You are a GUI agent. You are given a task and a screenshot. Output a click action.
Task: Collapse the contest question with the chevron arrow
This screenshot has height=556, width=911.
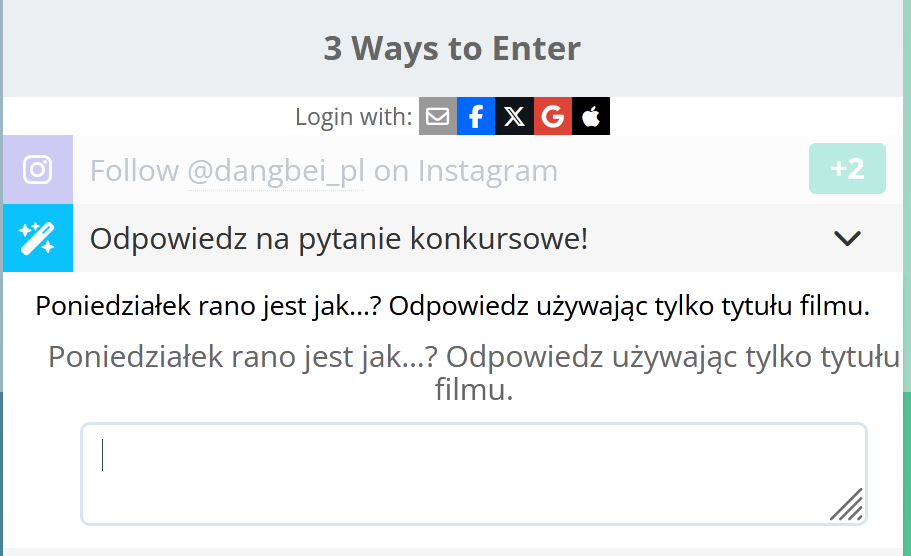(x=847, y=238)
